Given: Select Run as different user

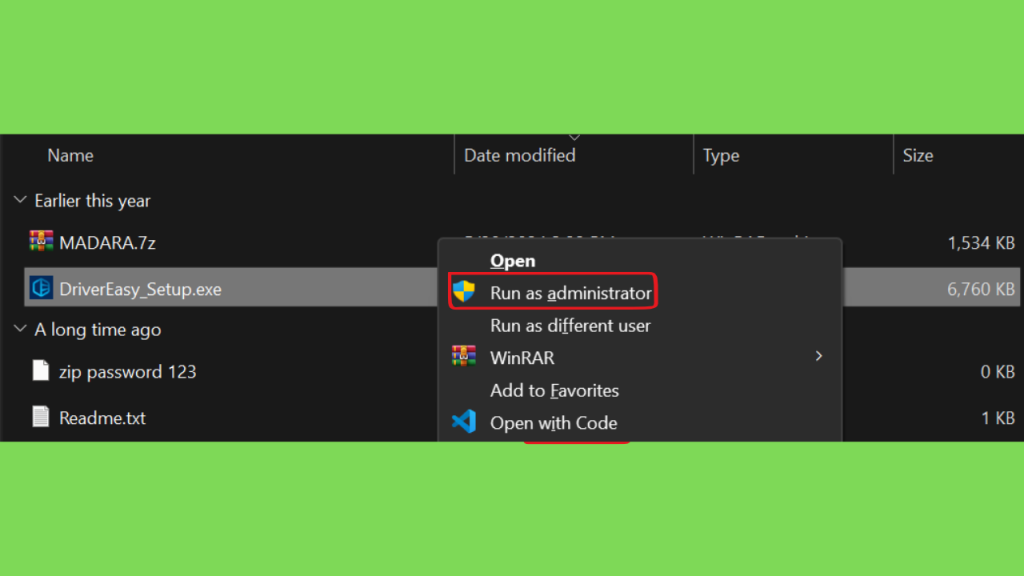Looking at the screenshot, I should click(570, 325).
